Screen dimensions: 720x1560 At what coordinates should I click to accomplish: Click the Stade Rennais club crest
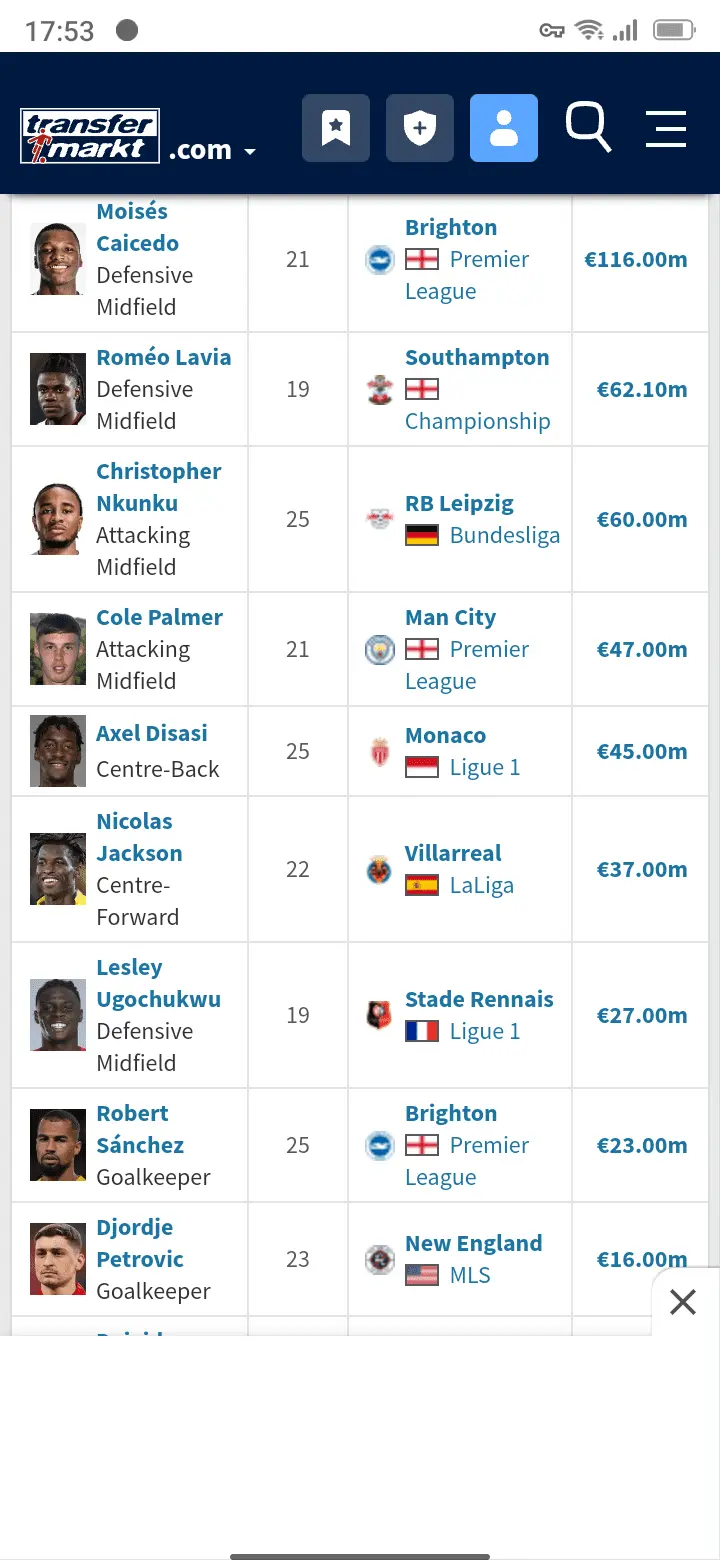point(380,1015)
